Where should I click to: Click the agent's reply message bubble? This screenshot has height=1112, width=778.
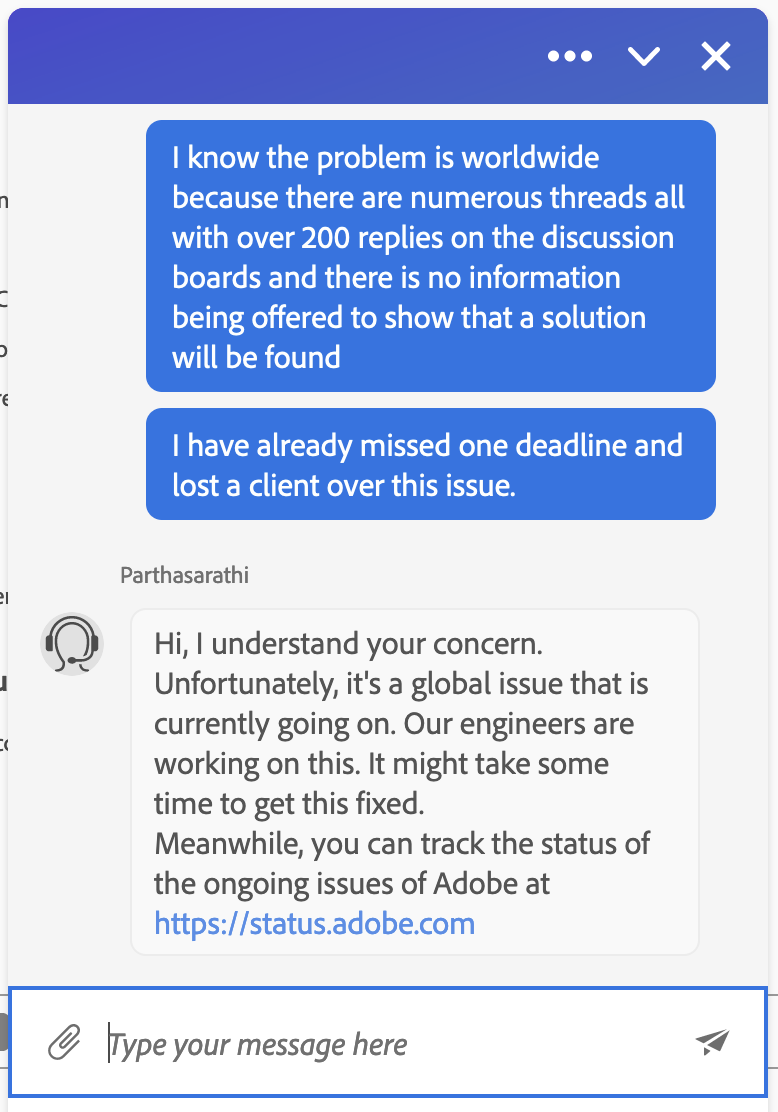pos(414,782)
